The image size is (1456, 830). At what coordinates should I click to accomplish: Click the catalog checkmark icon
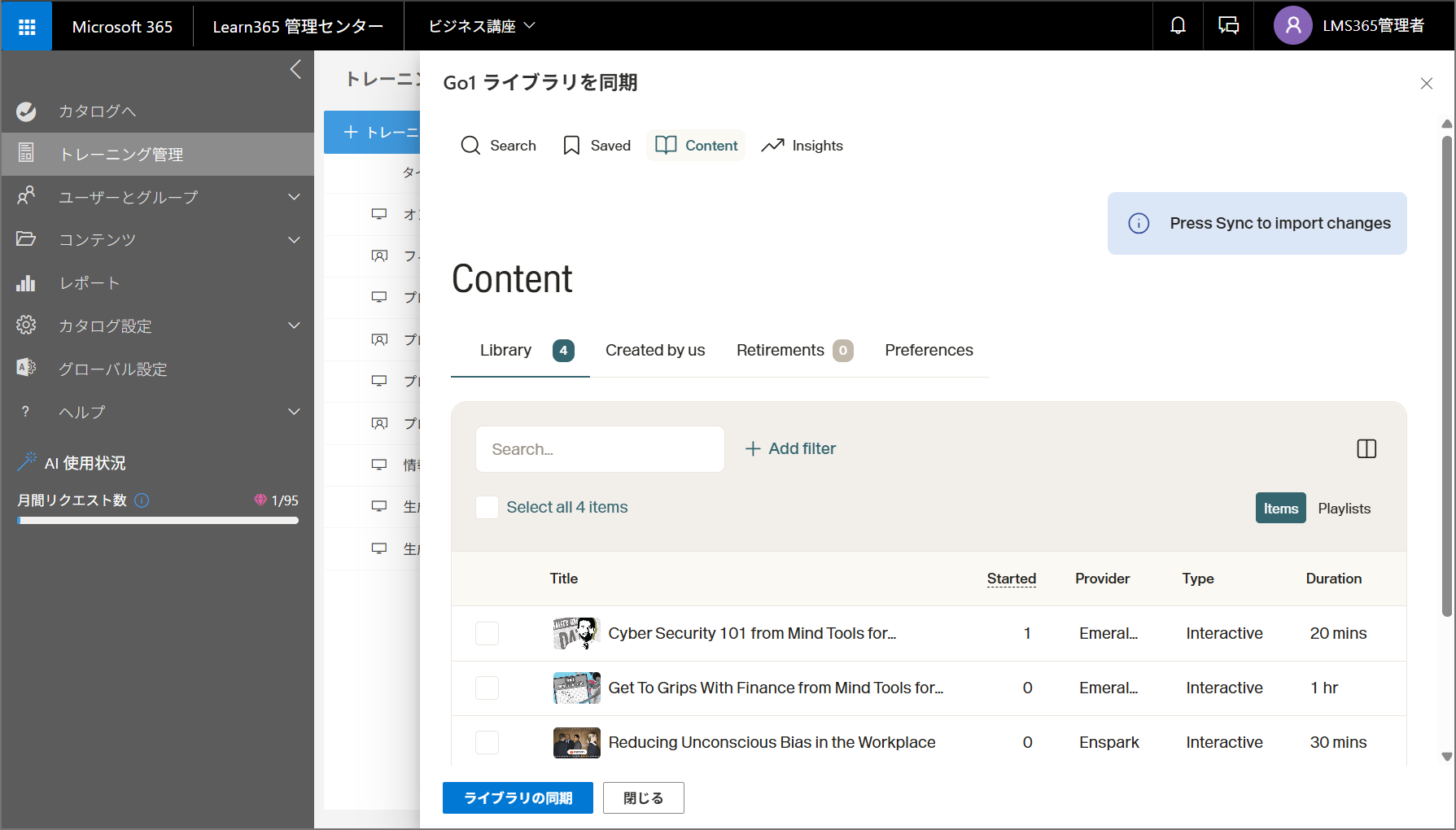pos(26,111)
